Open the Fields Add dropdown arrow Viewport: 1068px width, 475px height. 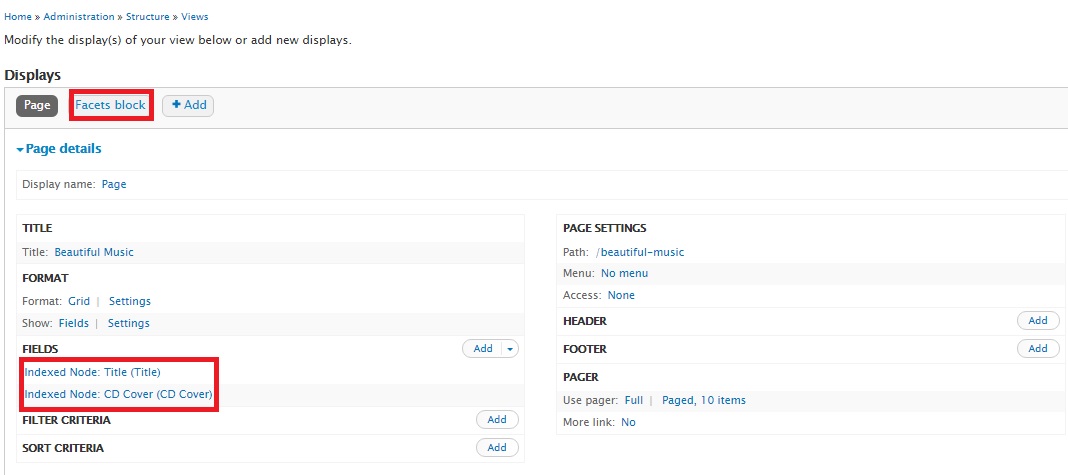click(x=510, y=348)
